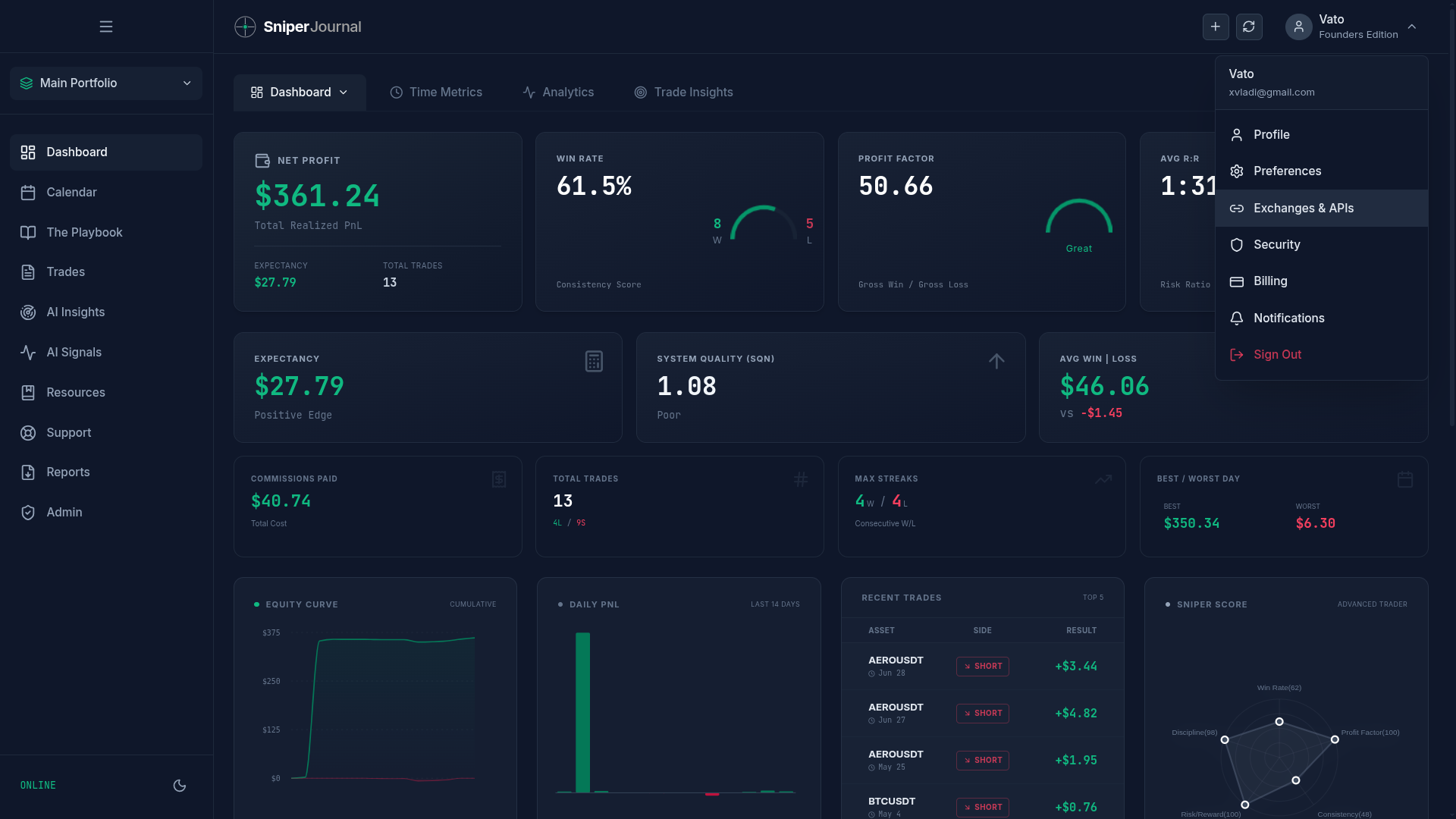Open Security in the account menu

(x=1321, y=245)
